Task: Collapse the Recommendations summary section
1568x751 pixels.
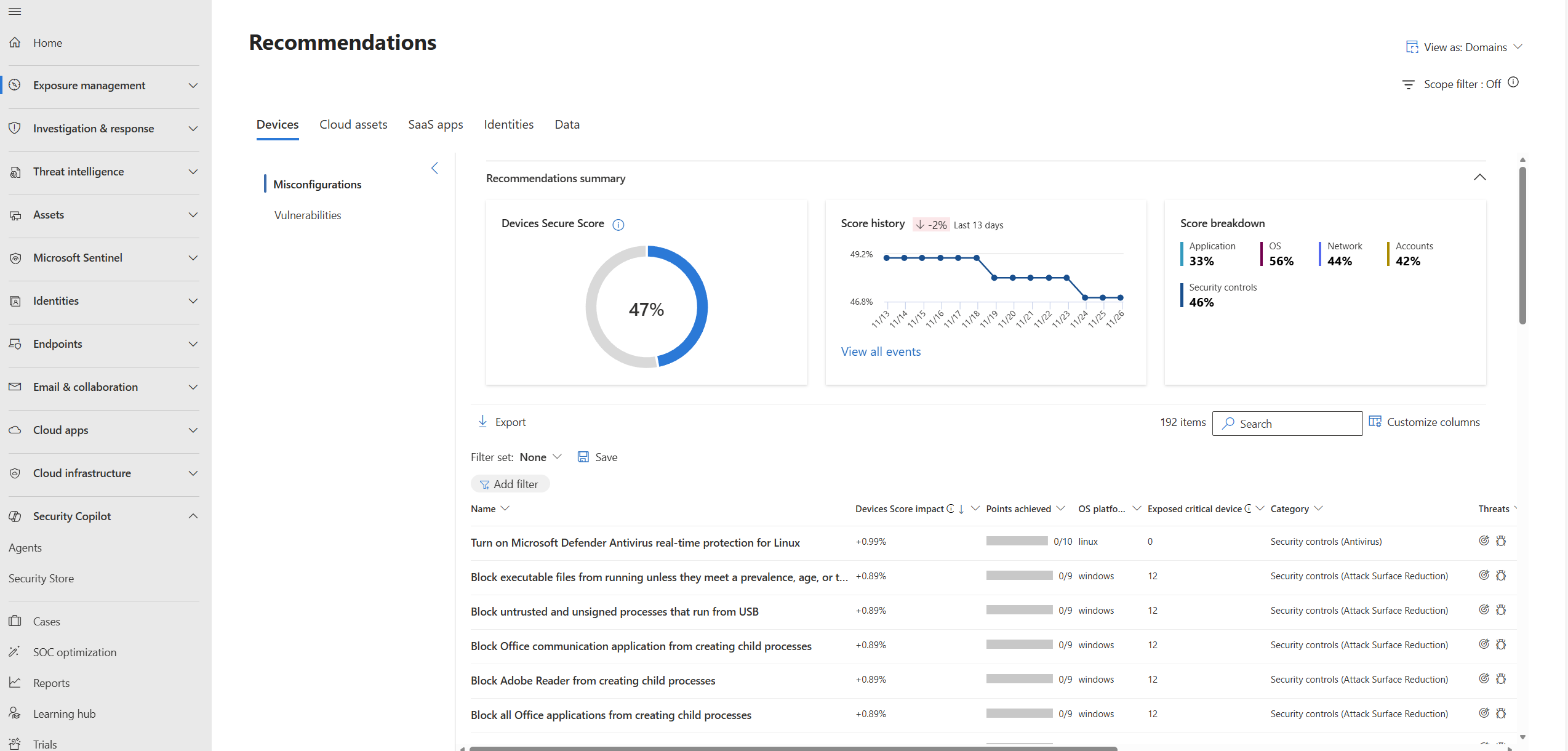Action: coord(1479,177)
